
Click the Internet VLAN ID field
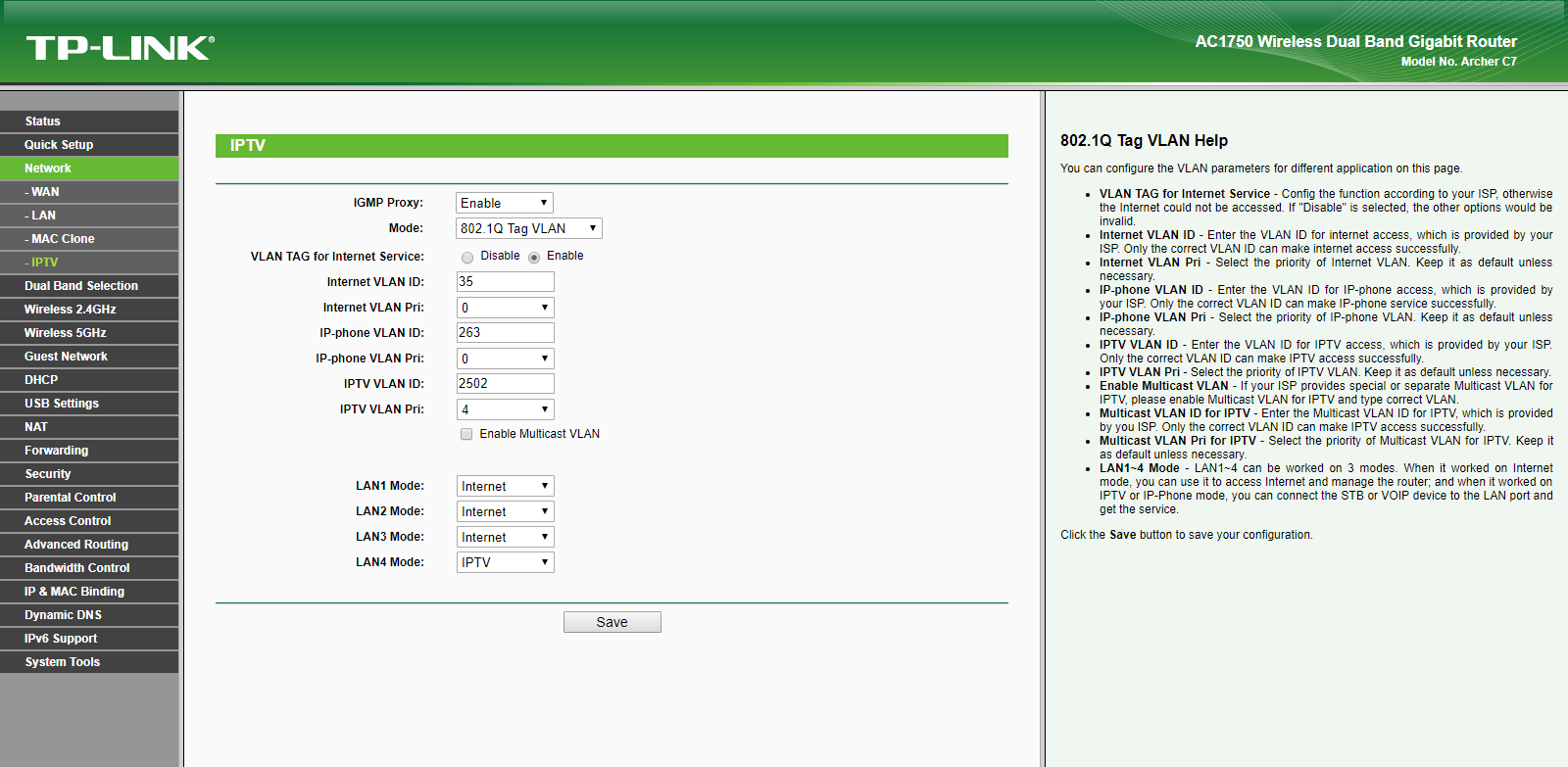[x=506, y=282]
